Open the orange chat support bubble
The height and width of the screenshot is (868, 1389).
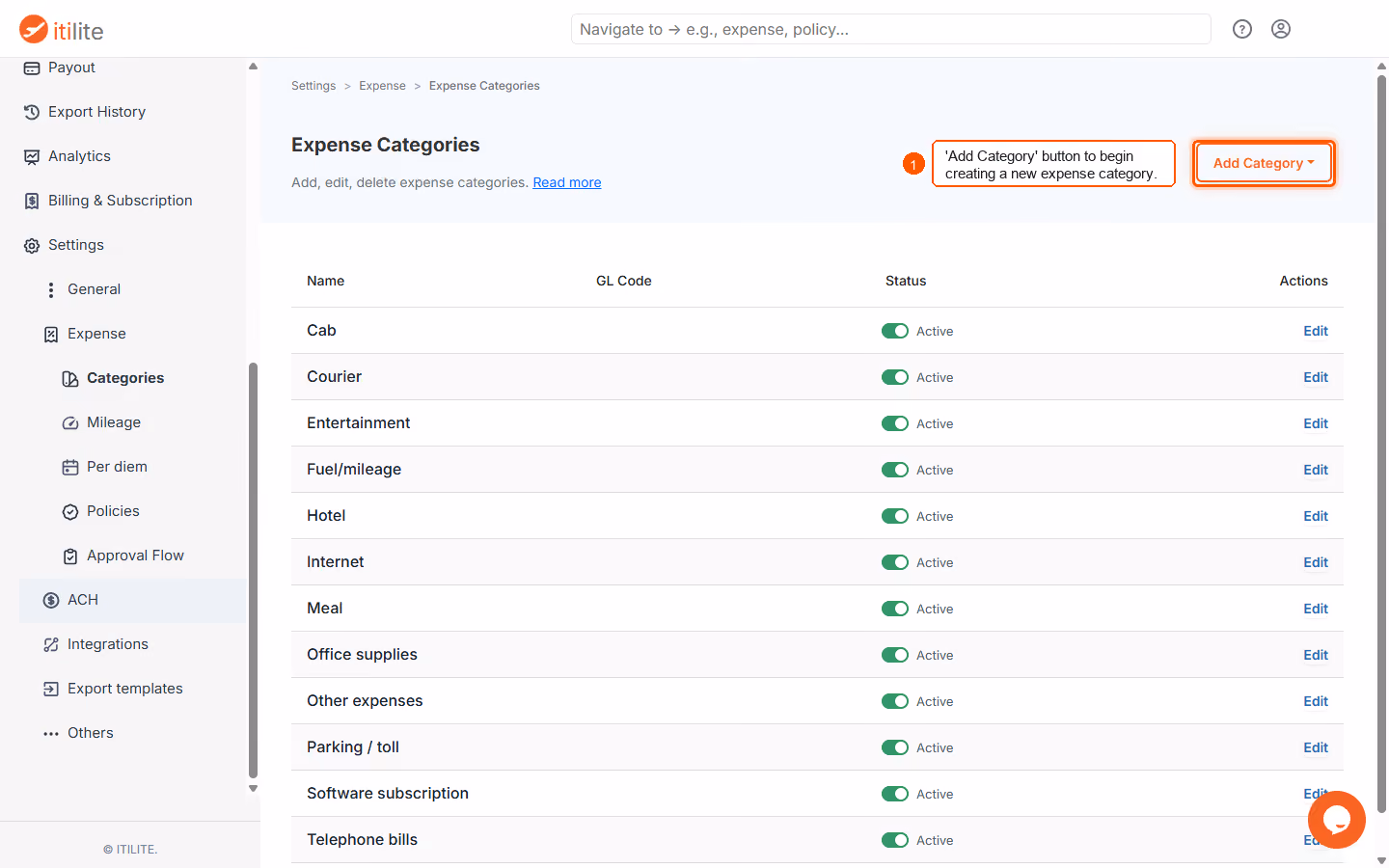pyautogui.click(x=1337, y=820)
